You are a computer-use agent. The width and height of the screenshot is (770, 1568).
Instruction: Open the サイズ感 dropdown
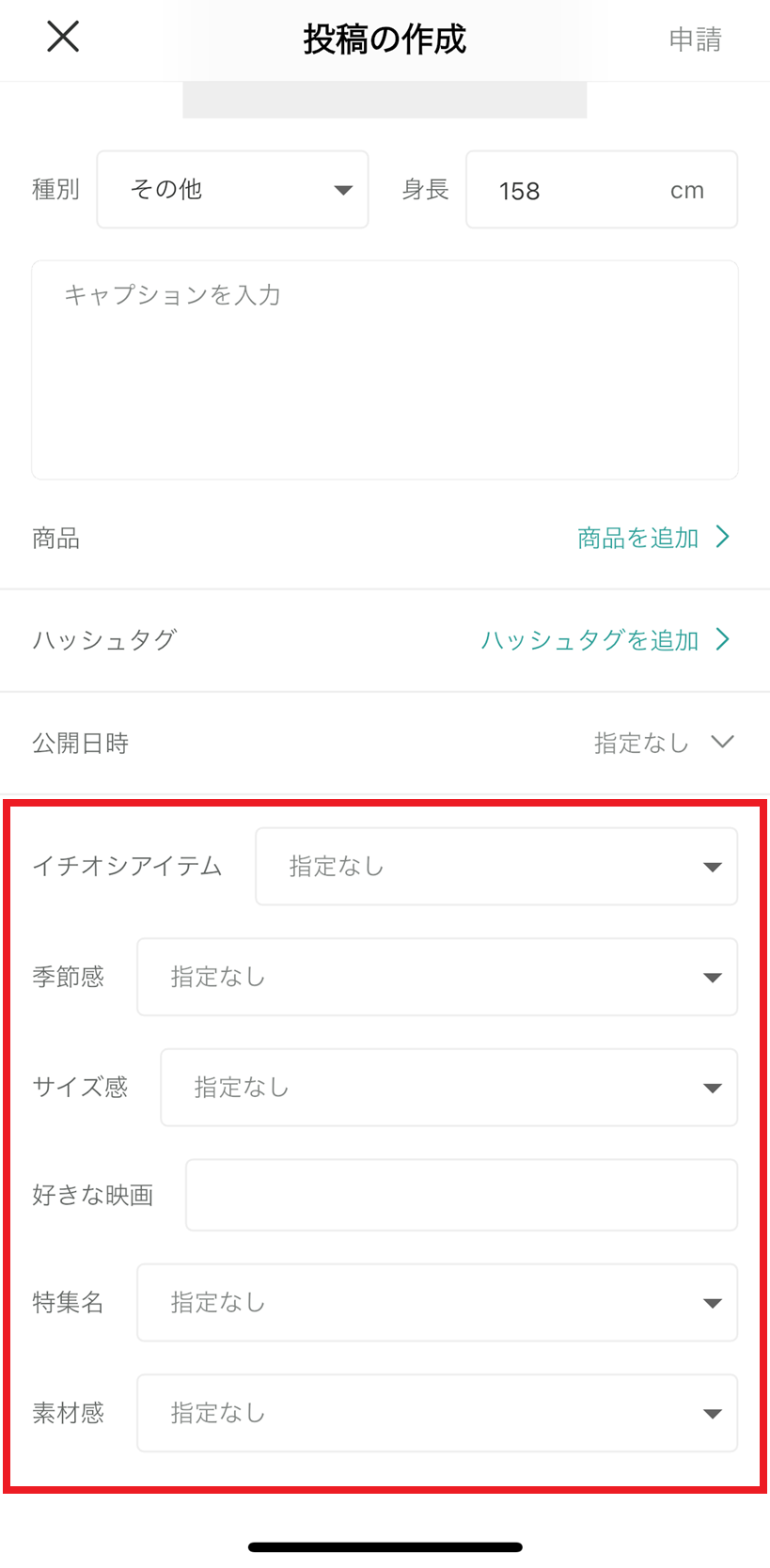click(448, 1088)
